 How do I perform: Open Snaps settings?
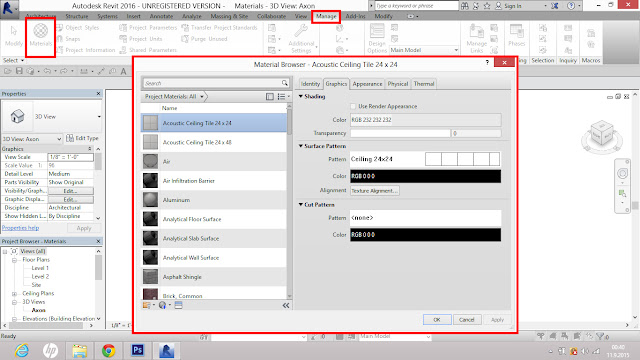pyautogui.click(x=68, y=39)
